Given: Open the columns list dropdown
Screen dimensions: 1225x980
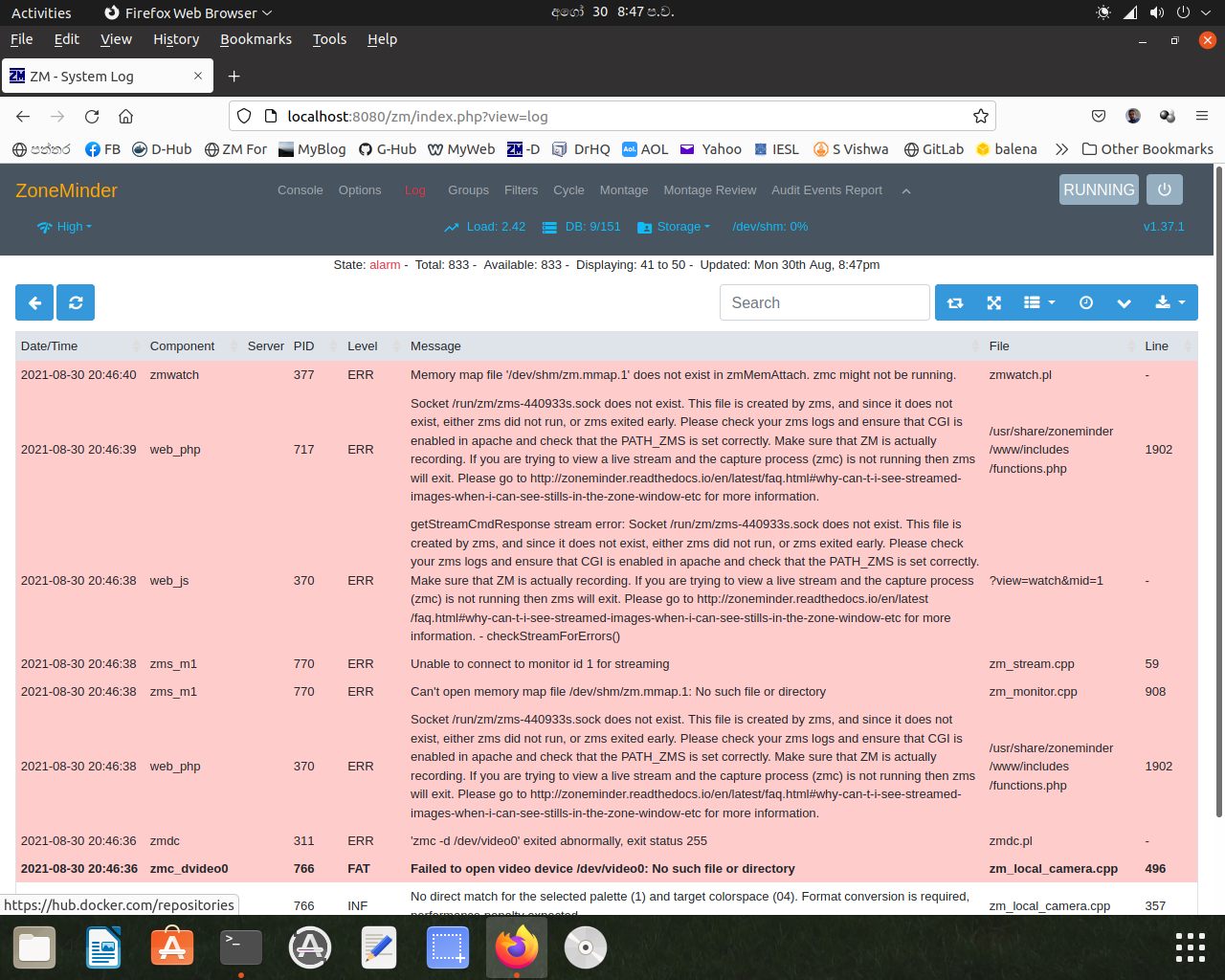Looking at the screenshot, I should (1039, 302).
